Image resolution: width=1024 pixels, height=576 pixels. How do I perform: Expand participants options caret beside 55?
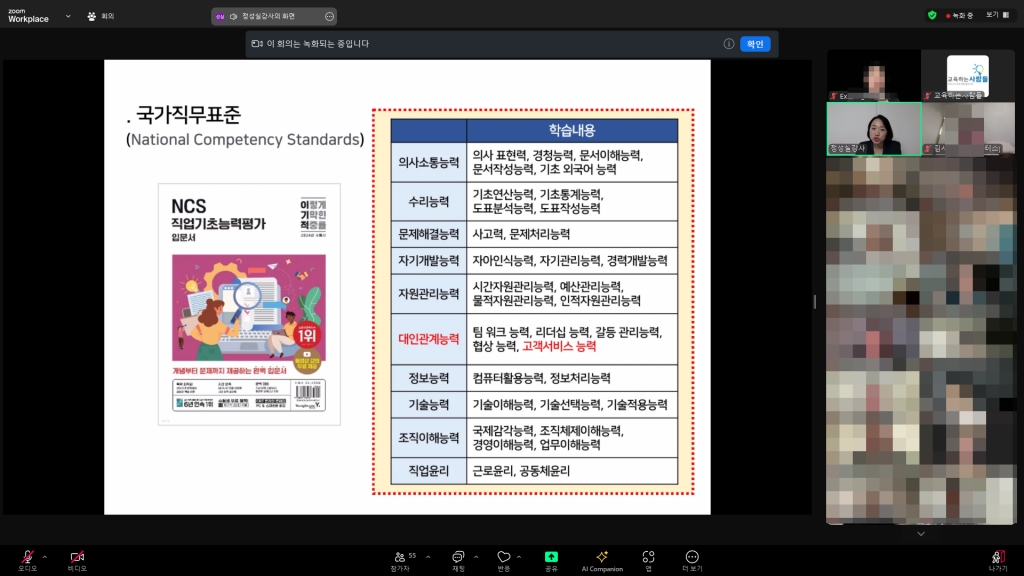(428, 557)
